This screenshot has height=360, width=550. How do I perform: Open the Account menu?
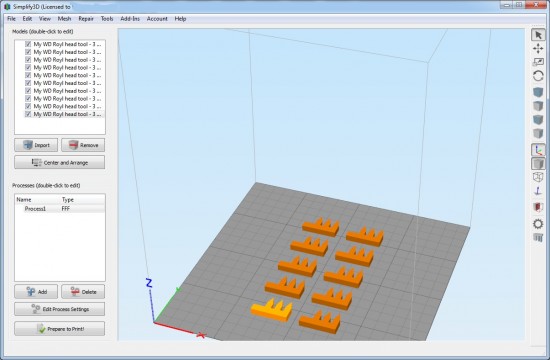point(157,19)
